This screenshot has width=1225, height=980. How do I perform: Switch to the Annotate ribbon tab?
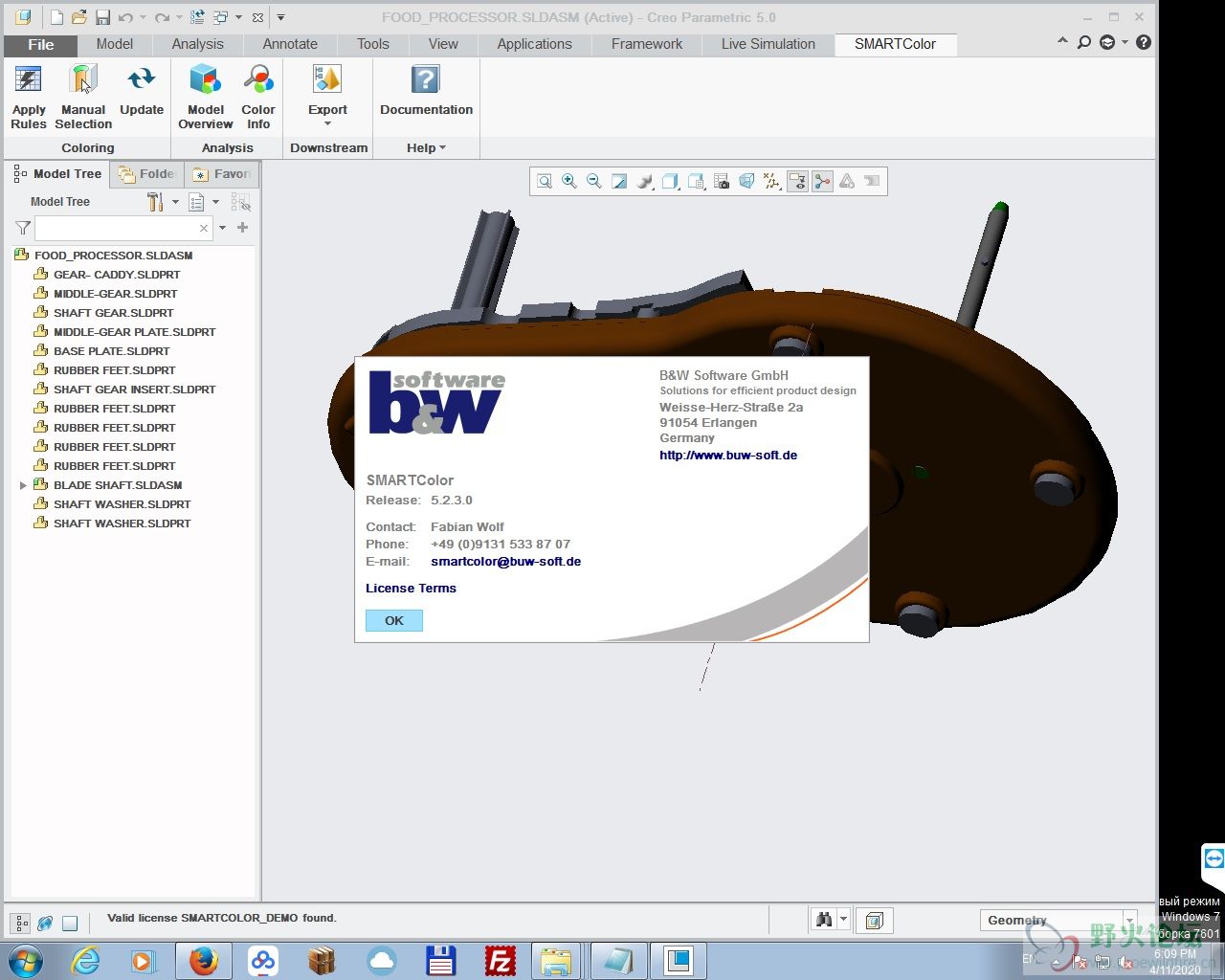(290, 44)
